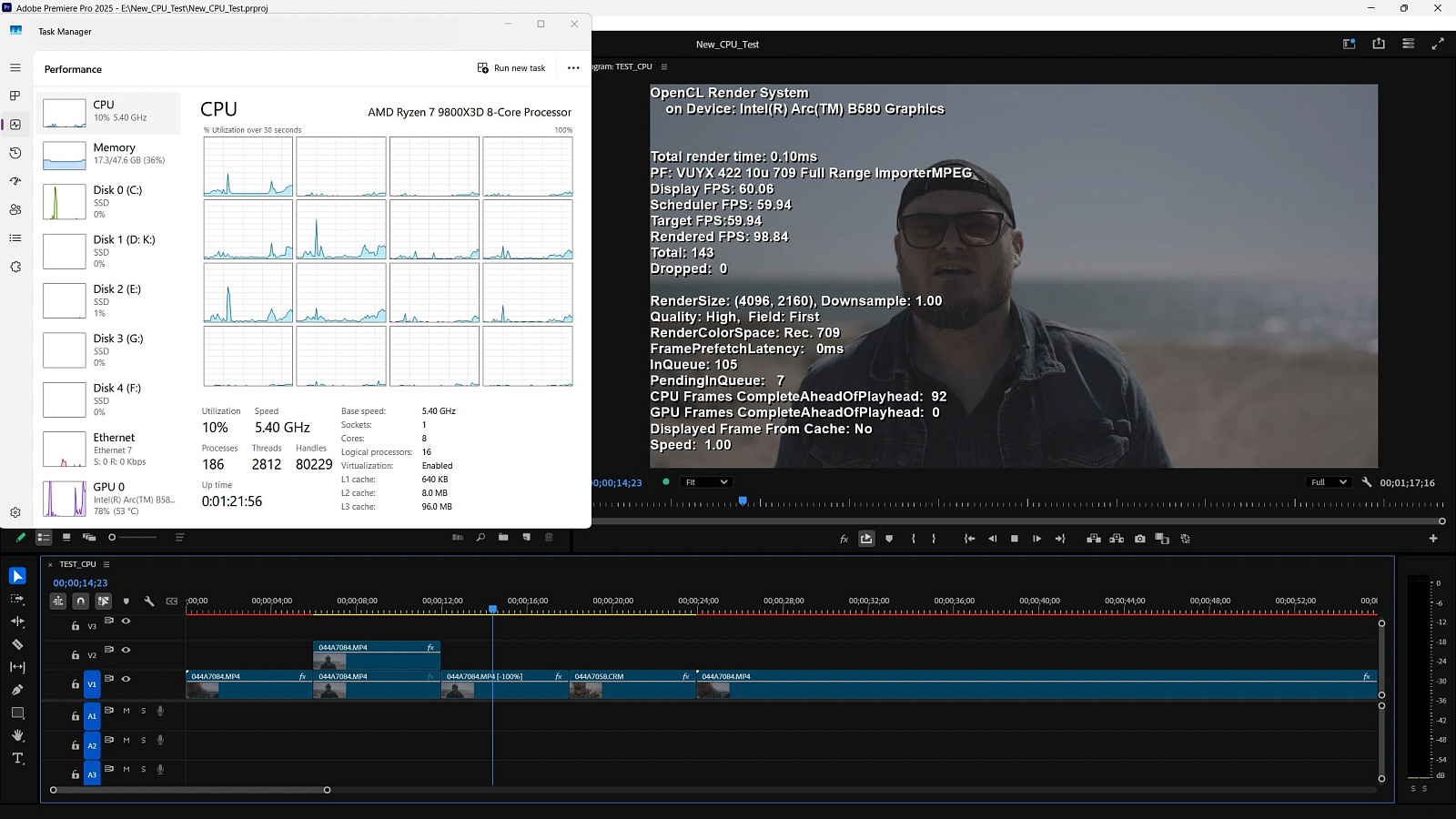
Task: Open the Fit zoom level dropdown
Action: coord(706,482)
